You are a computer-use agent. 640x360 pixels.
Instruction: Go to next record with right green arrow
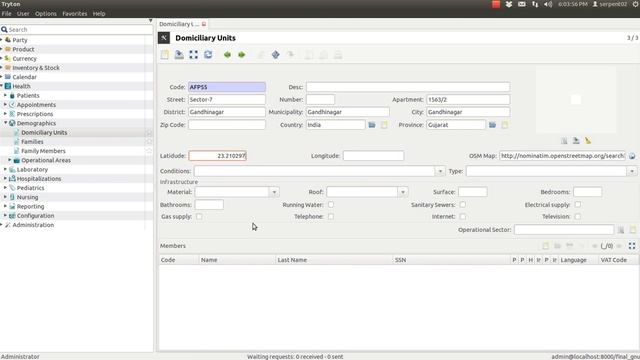click(x=242, y=55)
